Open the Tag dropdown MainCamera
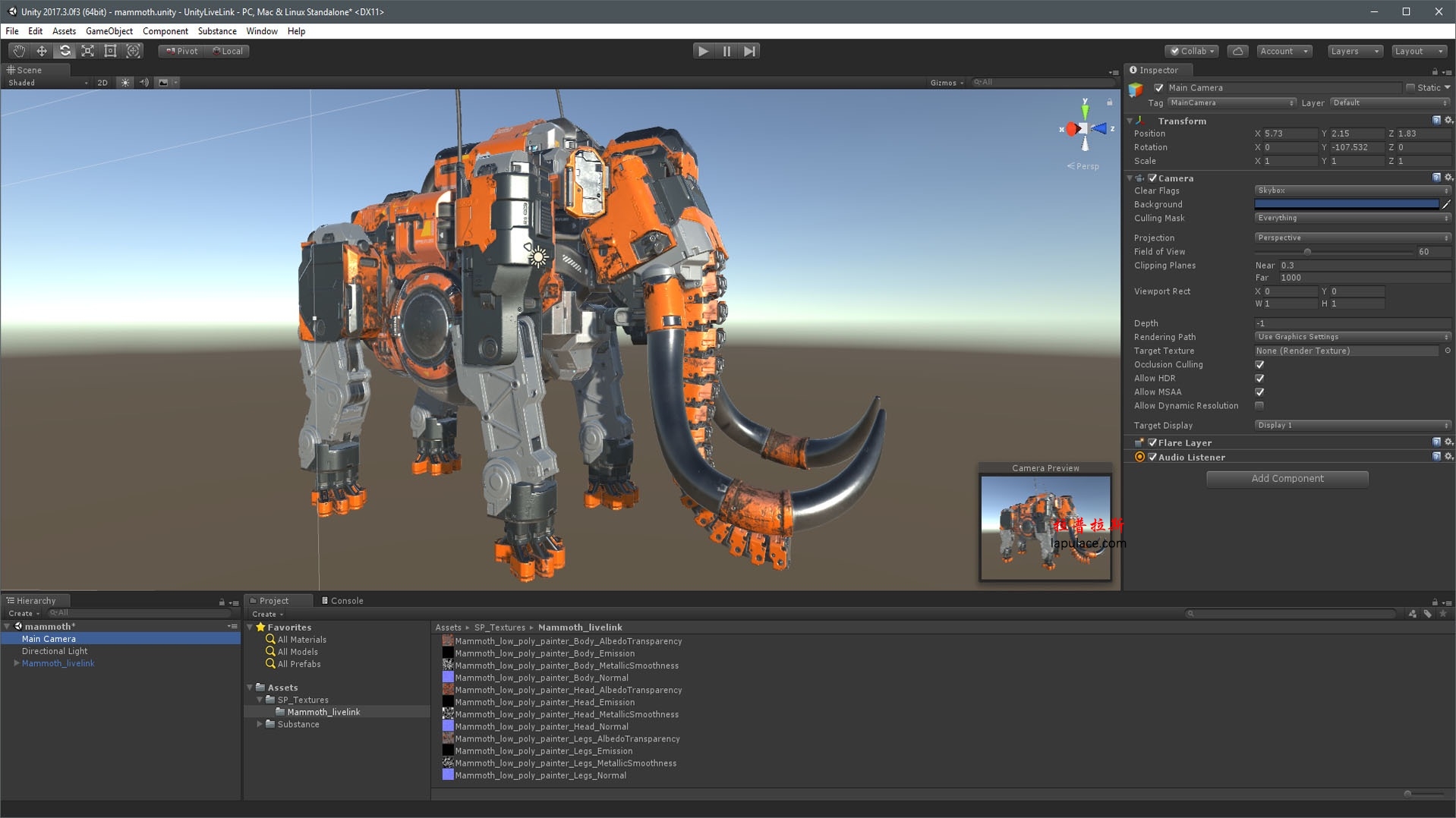Image resolution: width=1456 pixels, height=818 pixels. pos(1231,102)
